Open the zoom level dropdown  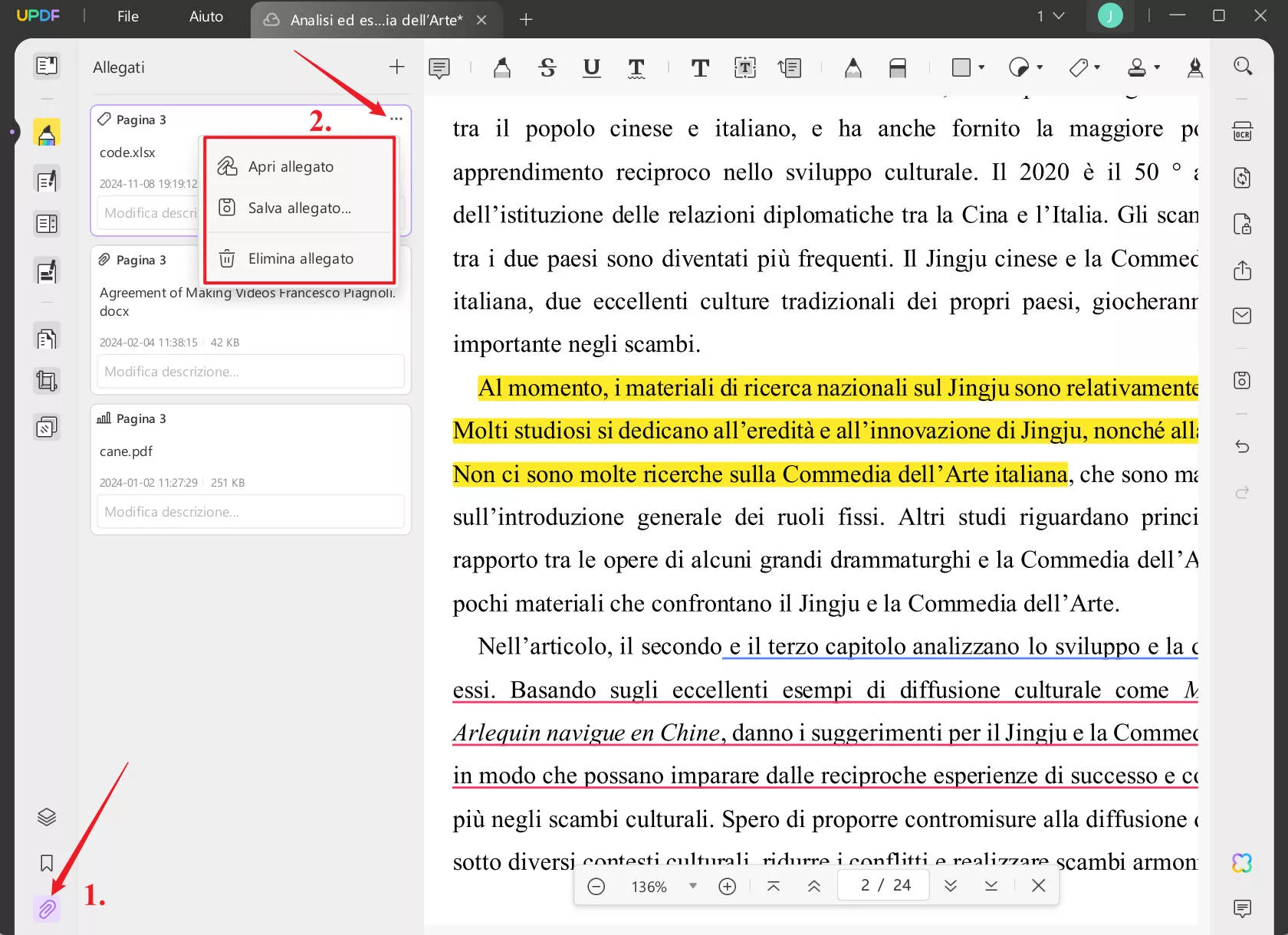(693, 886)
